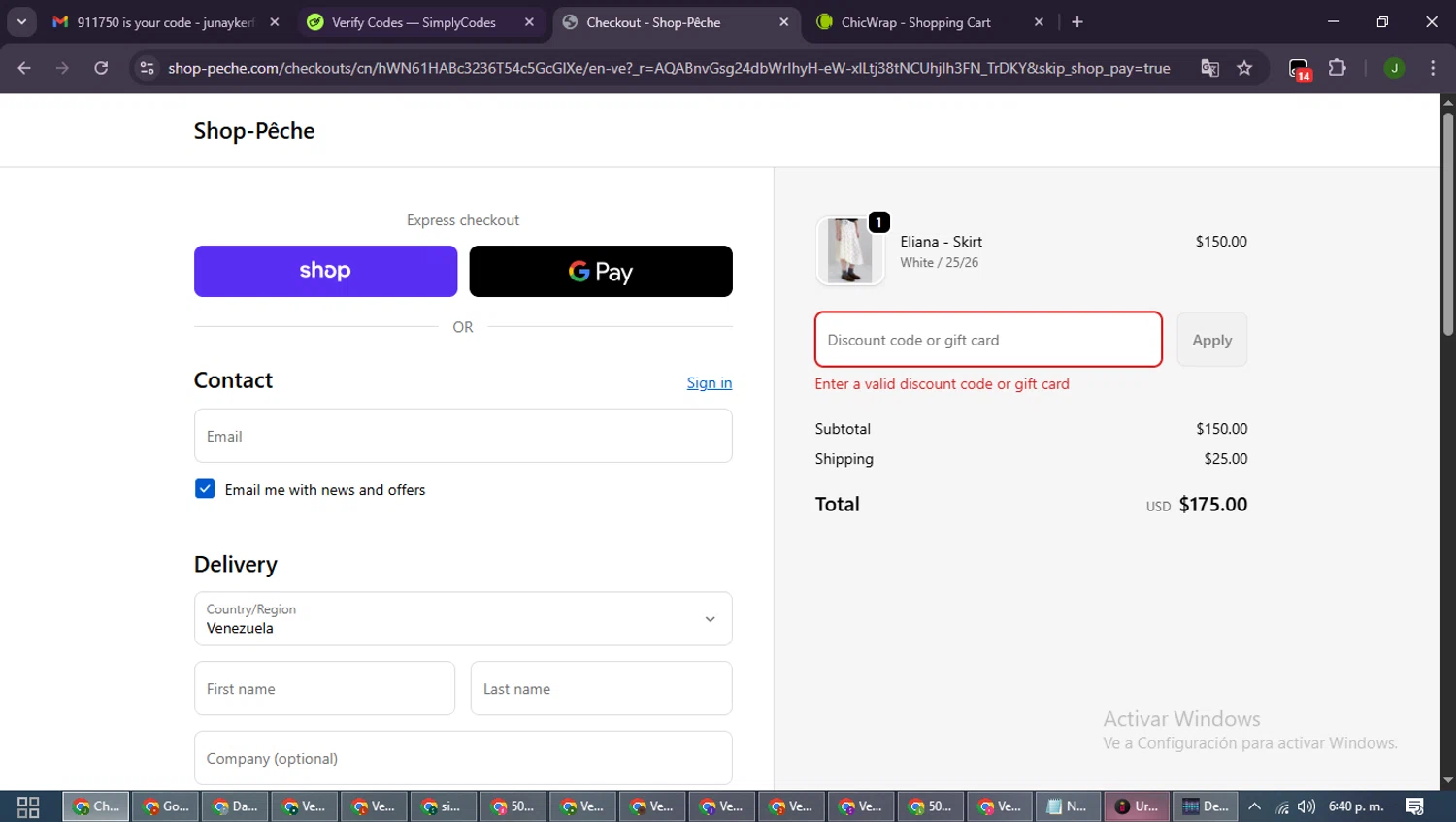
Task: Click the 'Enter a valid discount code' error text
Action: (942, 384)
